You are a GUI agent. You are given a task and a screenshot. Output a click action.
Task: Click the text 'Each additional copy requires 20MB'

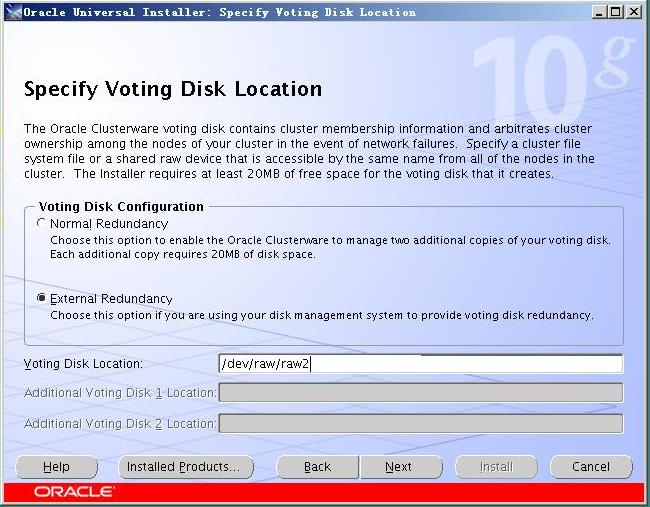click(x=146, y=254)
